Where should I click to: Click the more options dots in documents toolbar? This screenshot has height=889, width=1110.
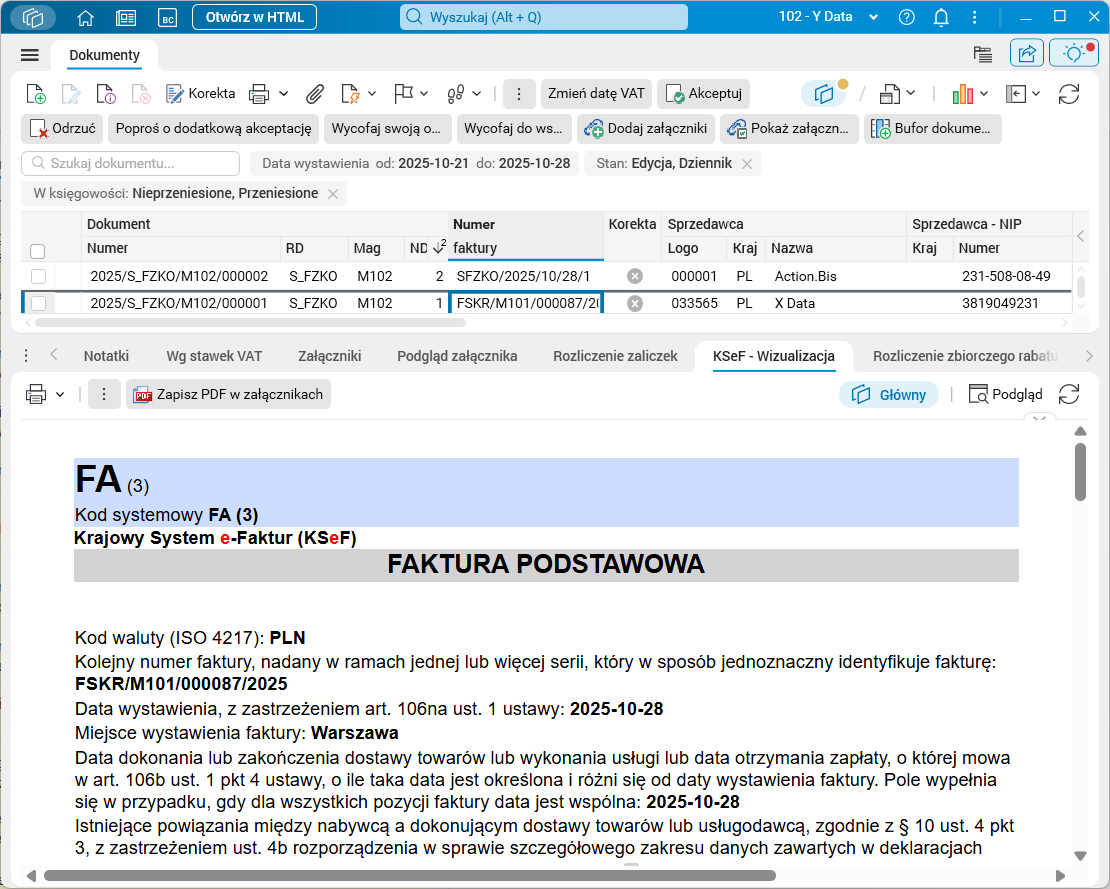pos(519,93)
